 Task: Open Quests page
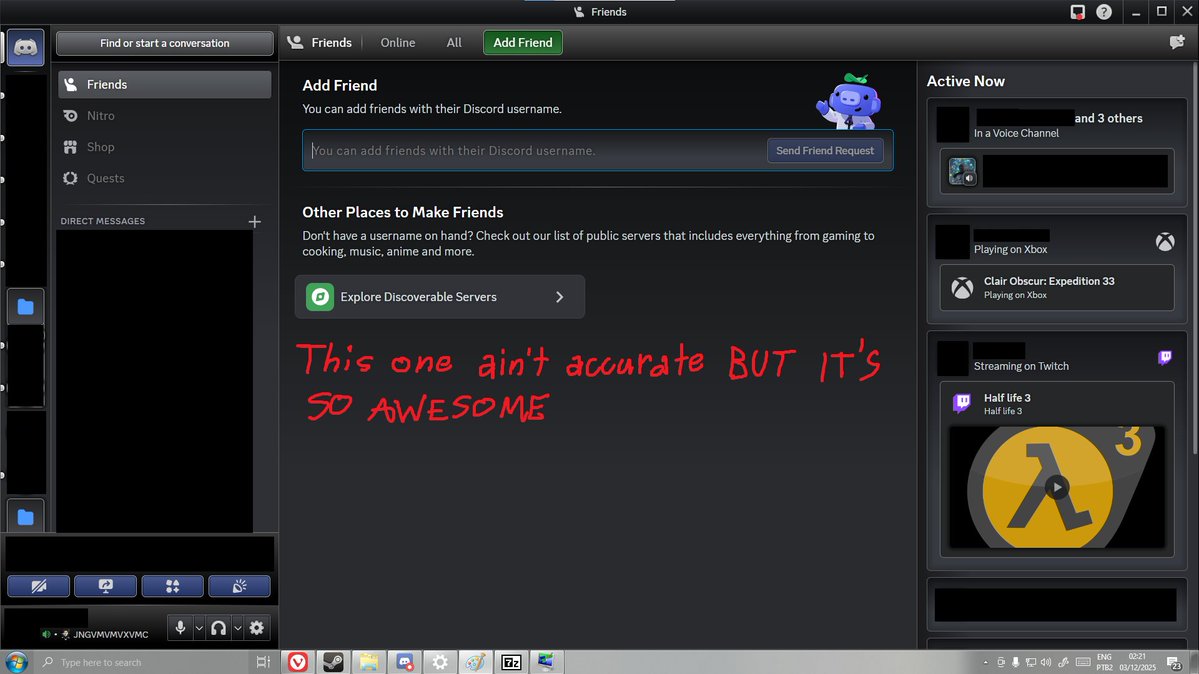164,178
